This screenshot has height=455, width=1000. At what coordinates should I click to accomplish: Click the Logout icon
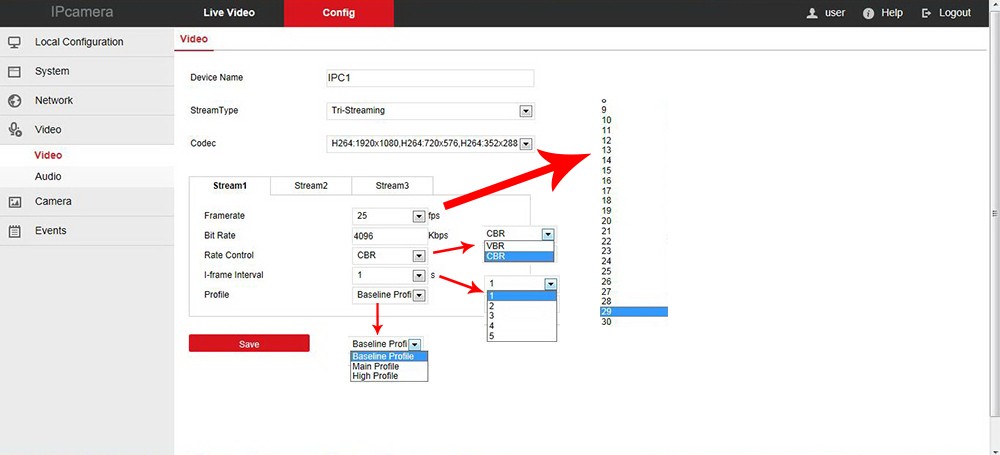927,13
